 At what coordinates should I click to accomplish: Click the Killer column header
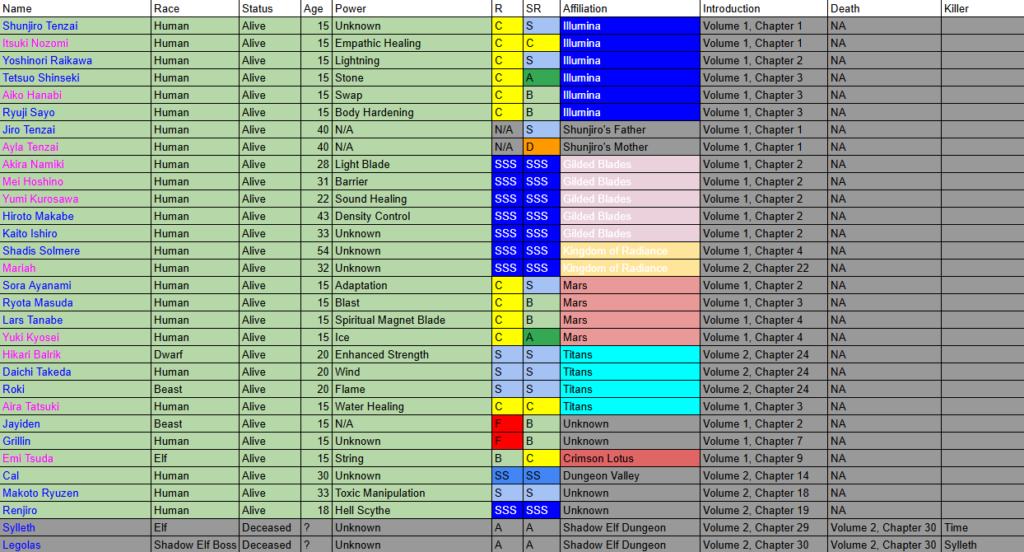click(956, 8)
